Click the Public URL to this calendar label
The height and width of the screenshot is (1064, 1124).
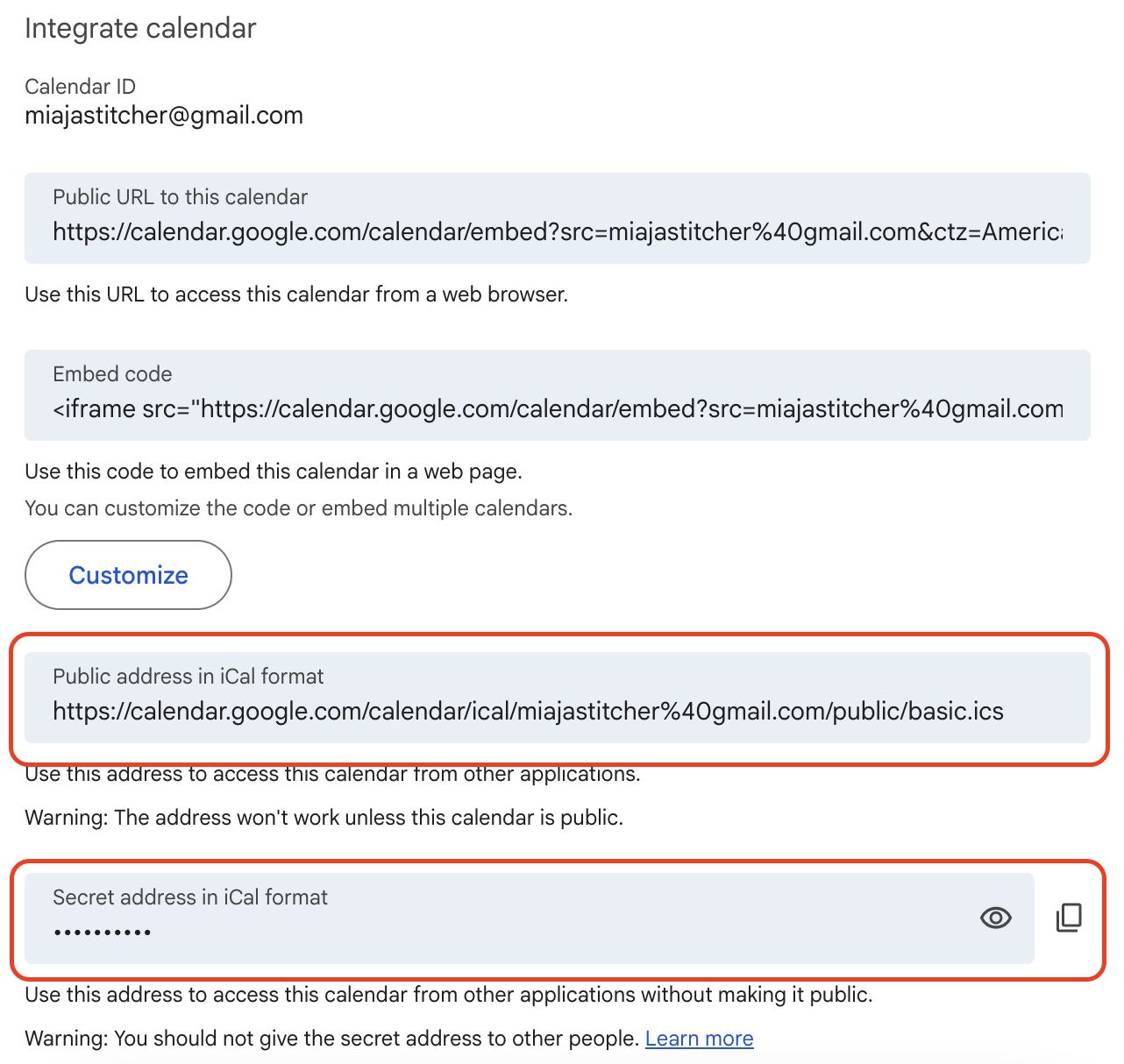pos(180,197)
